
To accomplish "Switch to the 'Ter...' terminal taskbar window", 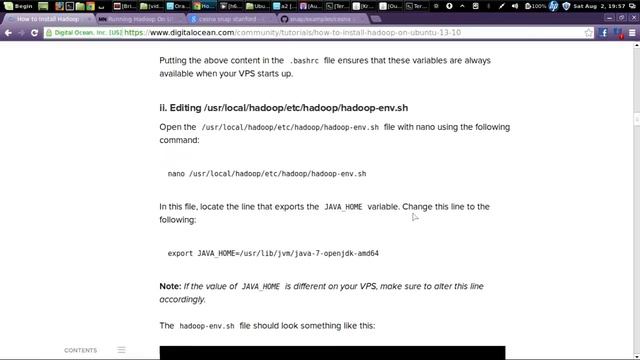I will click(417, 6).
